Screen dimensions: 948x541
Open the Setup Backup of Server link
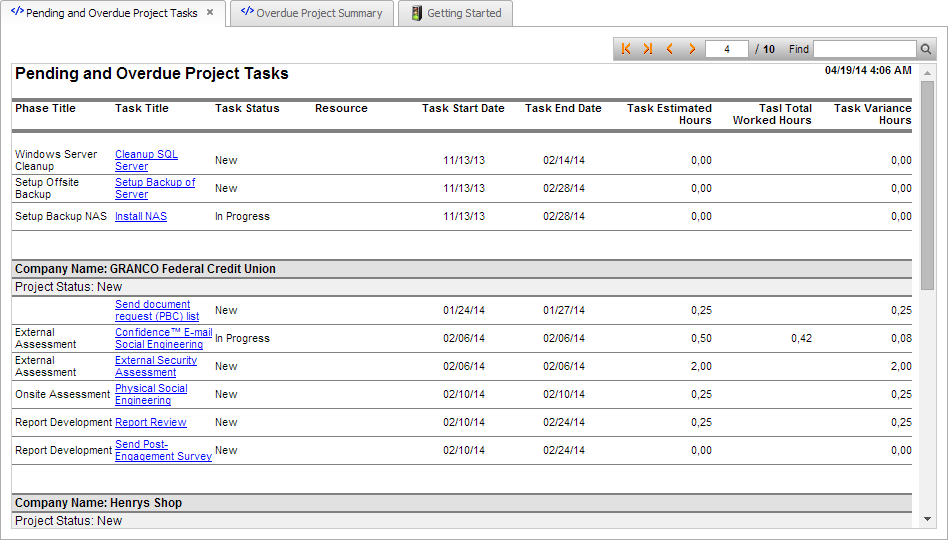[x=155, y=188]
